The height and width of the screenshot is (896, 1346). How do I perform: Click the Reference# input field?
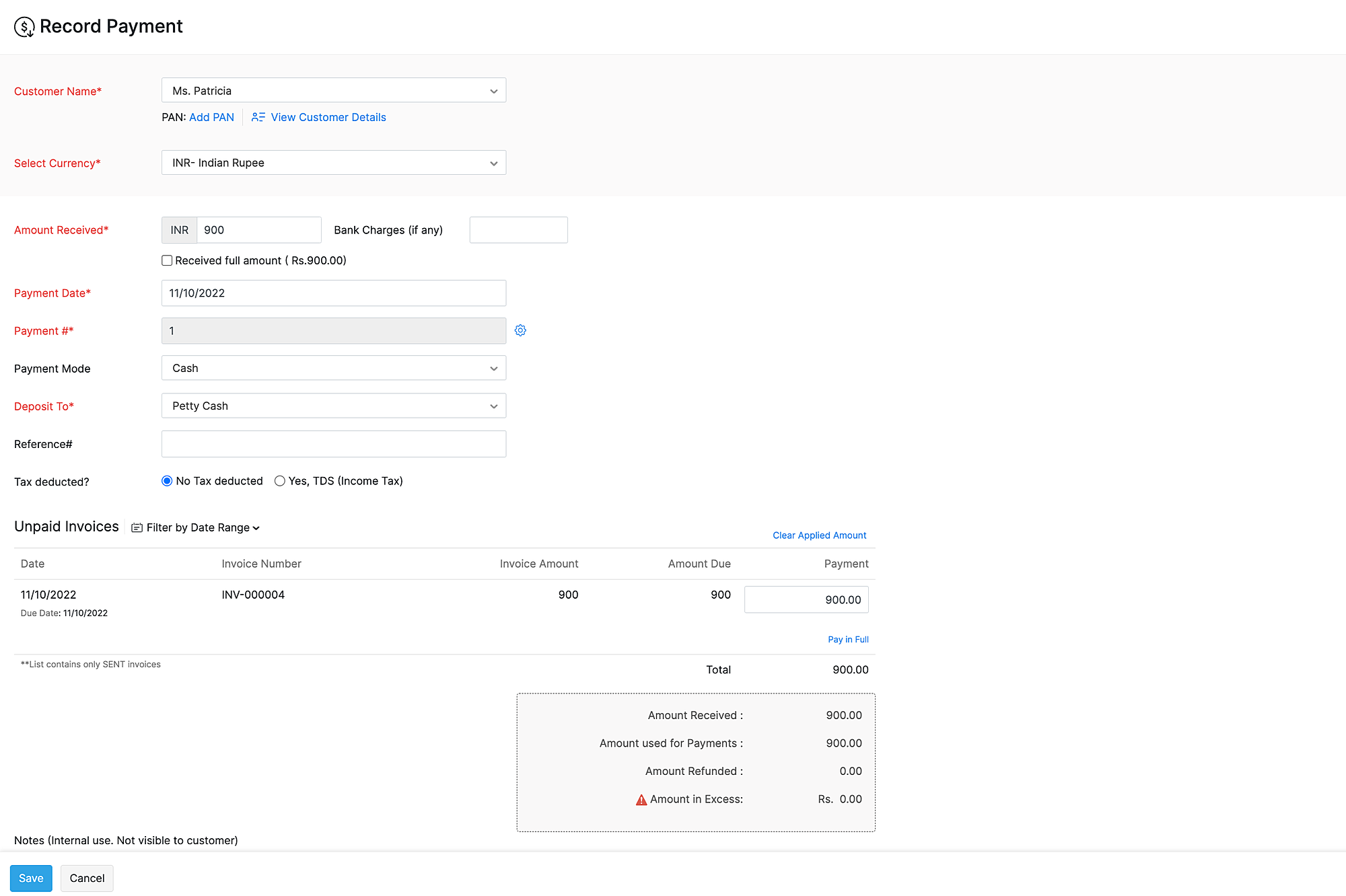click(333, 443)
